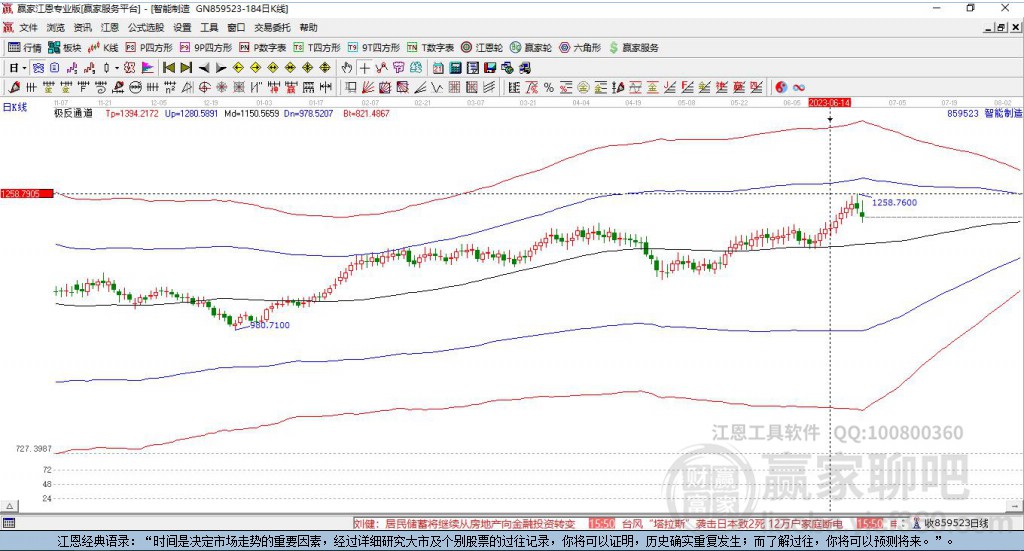
Task: Click the 行情 quotes button
Action: pos(24,48)
